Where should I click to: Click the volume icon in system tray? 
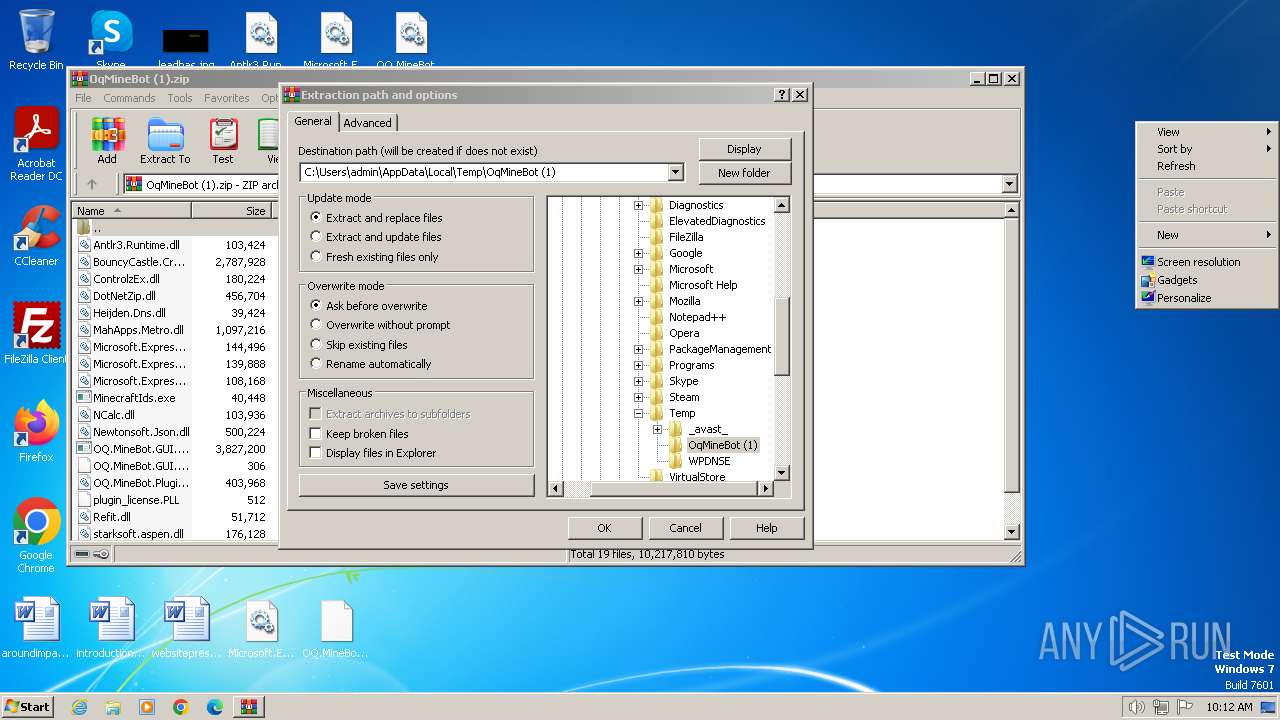pyautogui.click(x=1136, y=707)
